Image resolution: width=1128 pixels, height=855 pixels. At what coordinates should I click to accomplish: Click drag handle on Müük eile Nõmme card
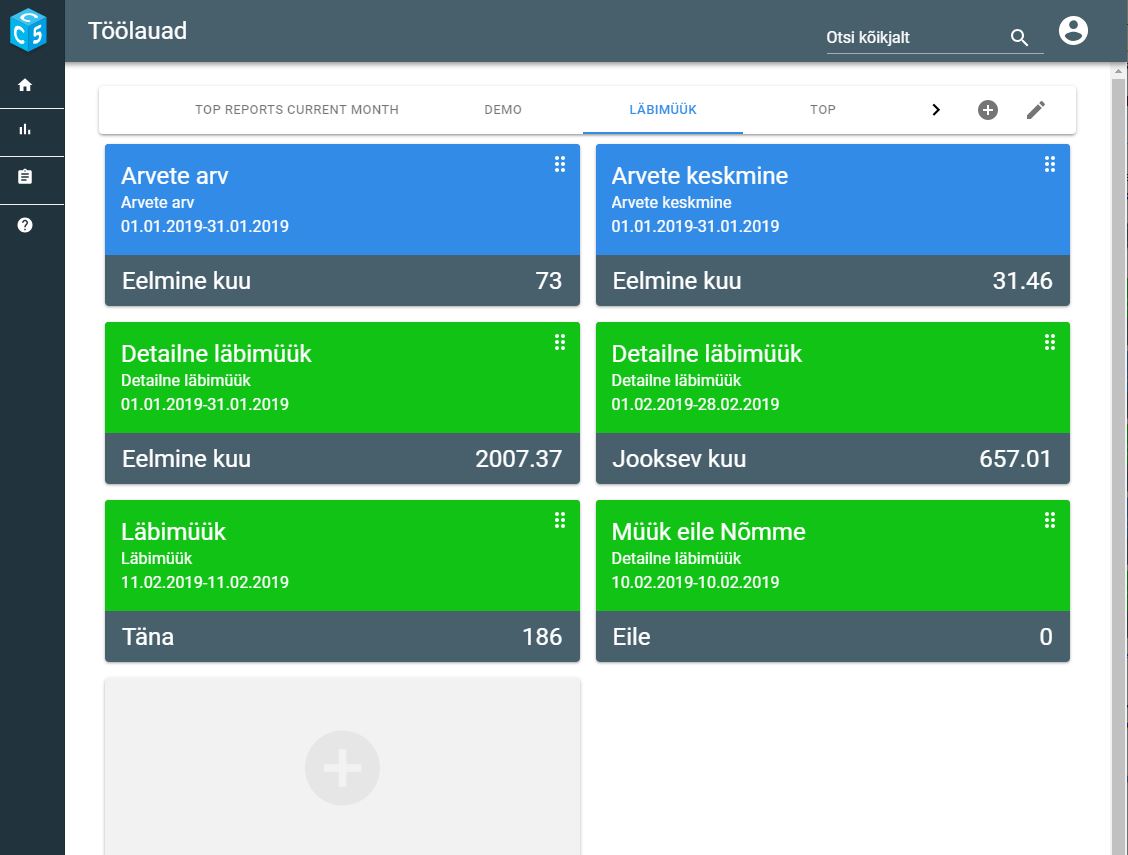[1050, 520]
